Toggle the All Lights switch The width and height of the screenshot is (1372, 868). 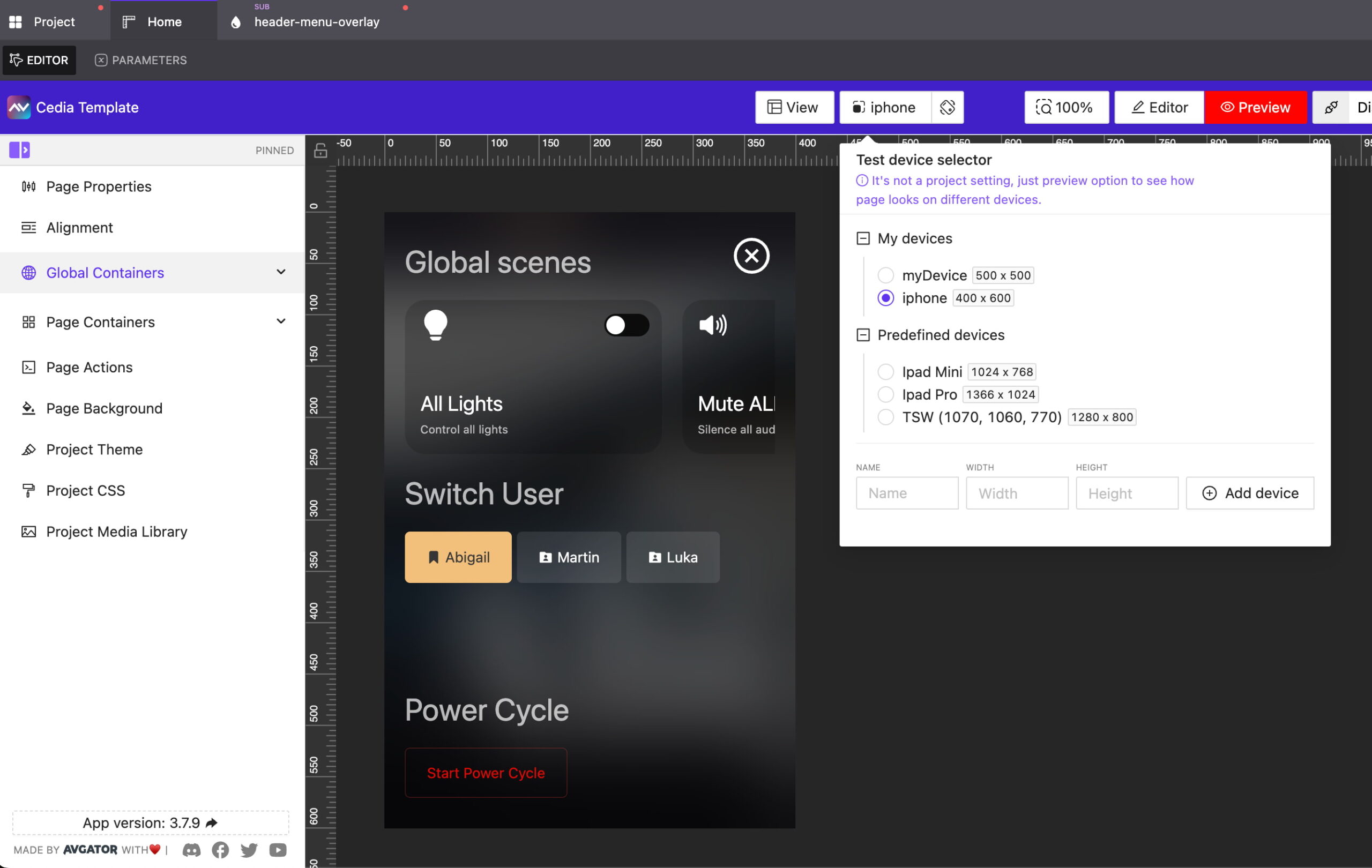[626, 325]
